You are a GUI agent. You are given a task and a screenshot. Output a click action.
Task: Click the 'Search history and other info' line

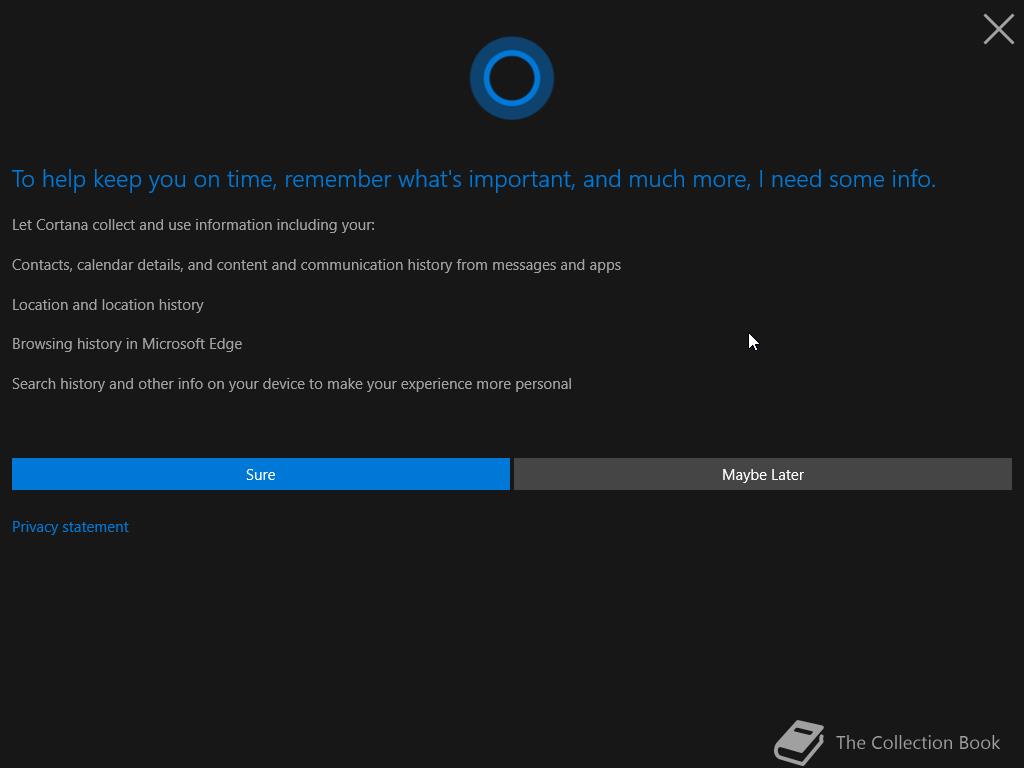(x=291, y=384)
